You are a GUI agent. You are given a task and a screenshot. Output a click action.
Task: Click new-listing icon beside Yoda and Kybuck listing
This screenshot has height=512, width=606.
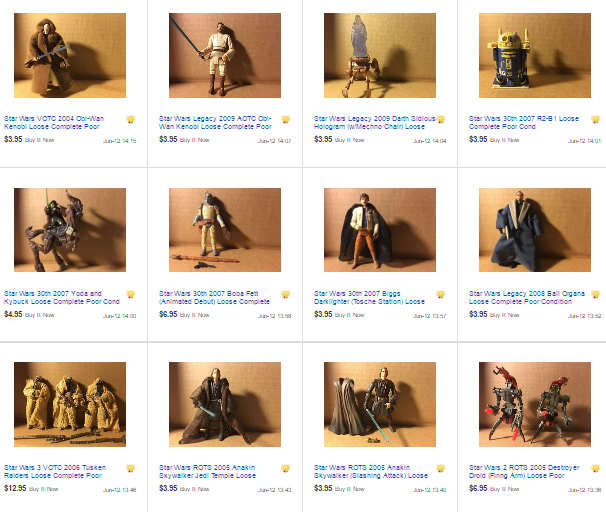[131, 294]
